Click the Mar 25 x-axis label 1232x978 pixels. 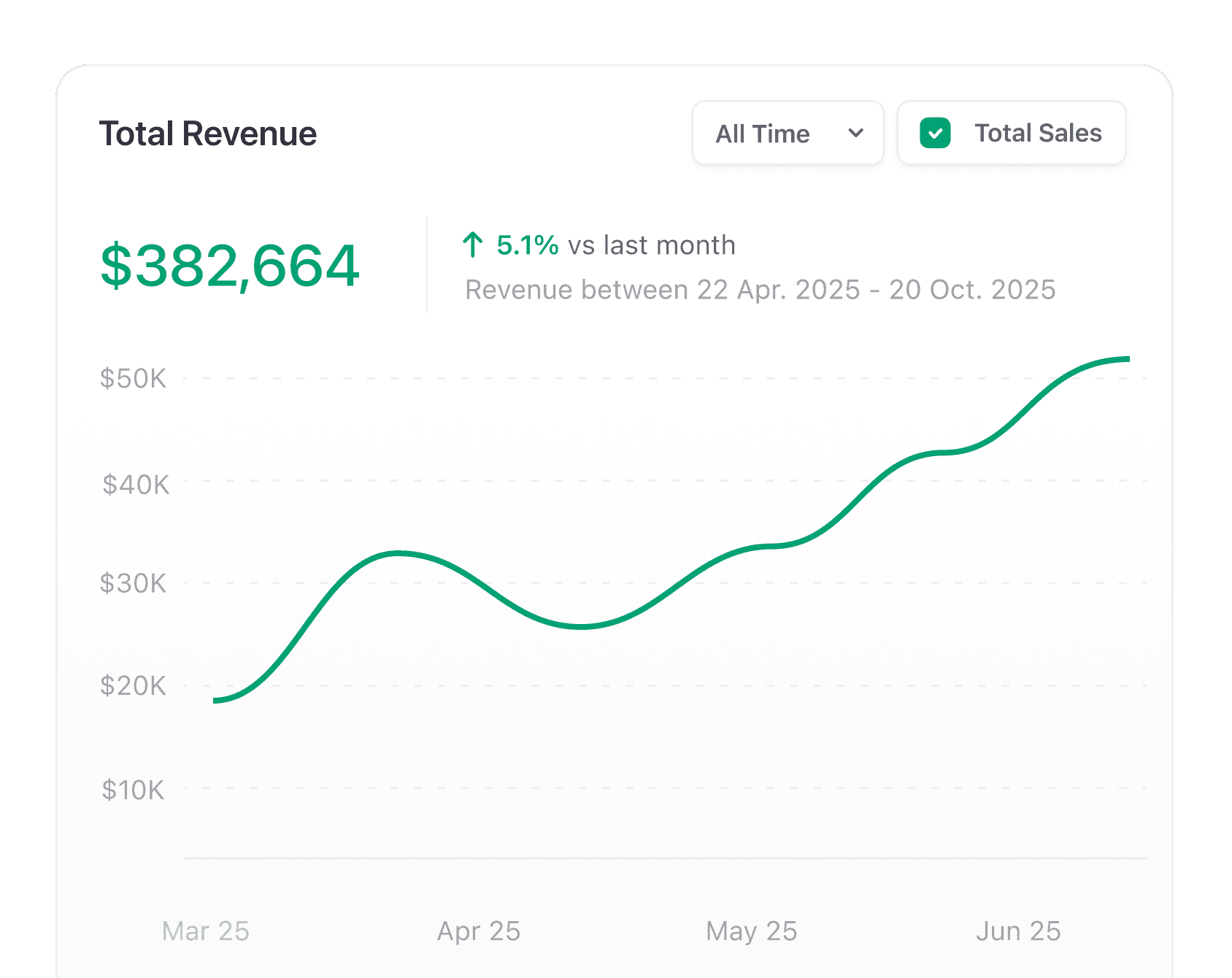(x=206, y=931)
